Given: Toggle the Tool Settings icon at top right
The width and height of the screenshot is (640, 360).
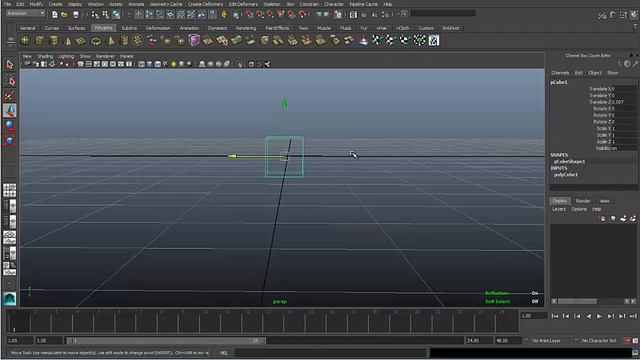Looking at the screenshot, I should point(623,15).
